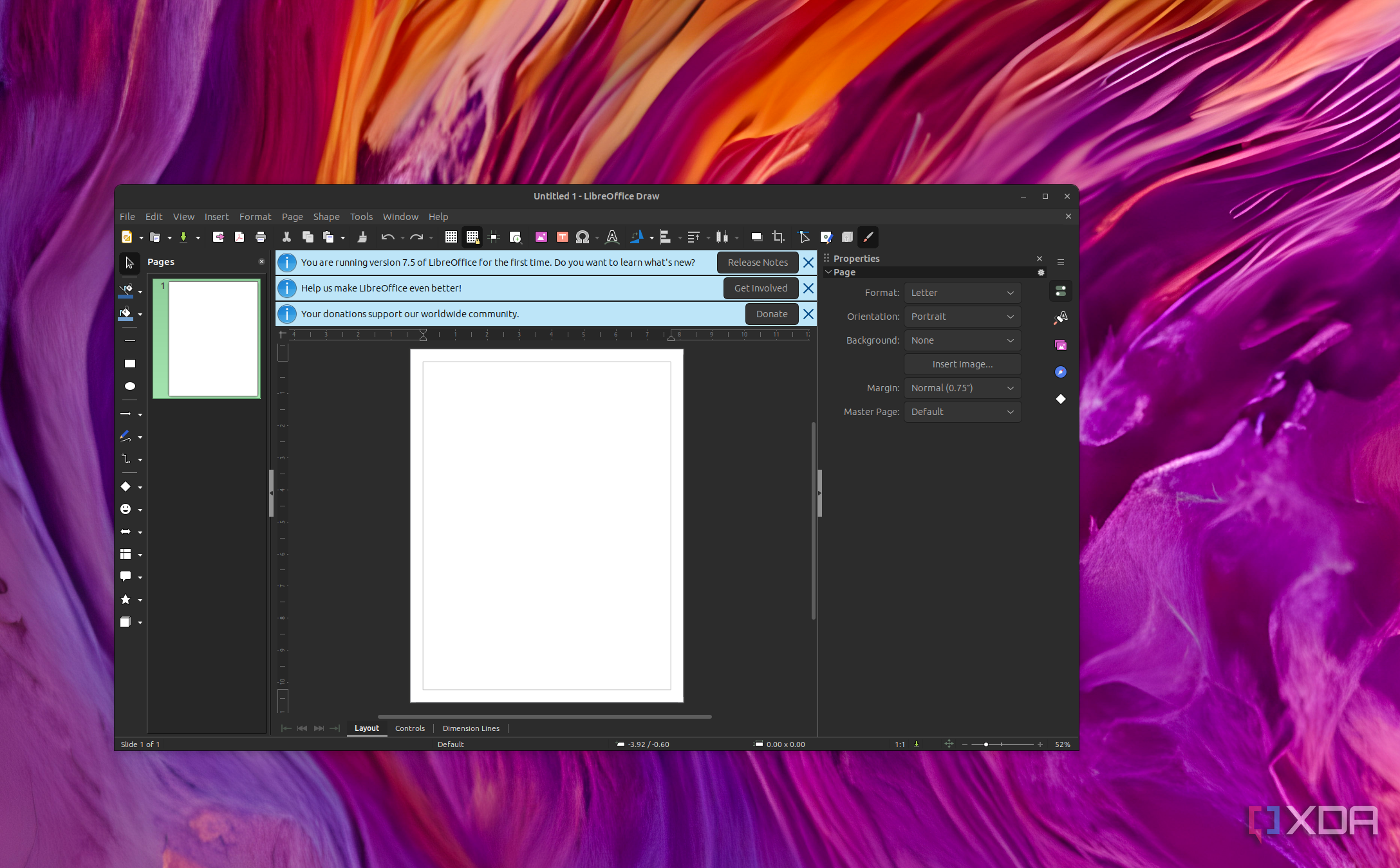Open the Background dropdown showing None
The width and height of the screenshot is (1400, 868).
tap(962, 340)
